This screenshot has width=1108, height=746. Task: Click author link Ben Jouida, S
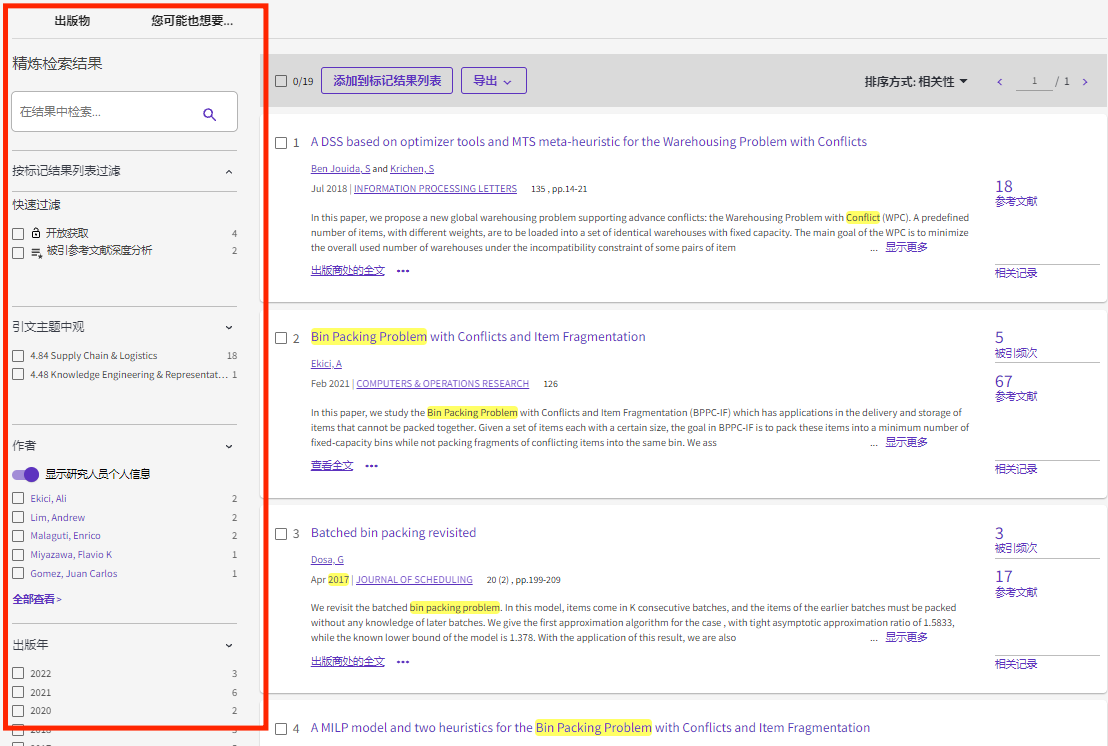tap(341, 169)
